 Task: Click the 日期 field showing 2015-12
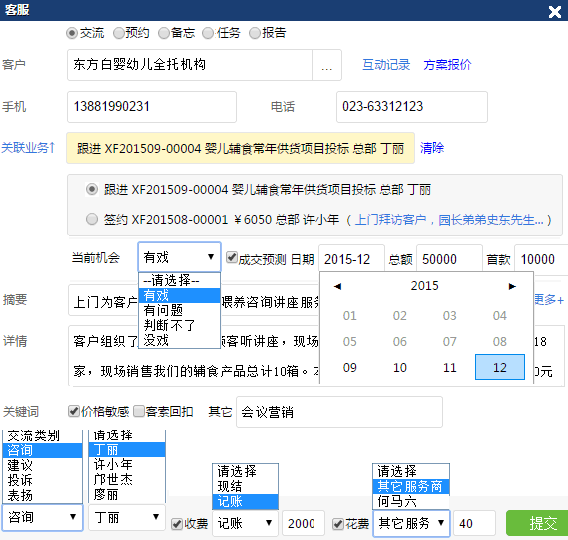coord(351,259)
